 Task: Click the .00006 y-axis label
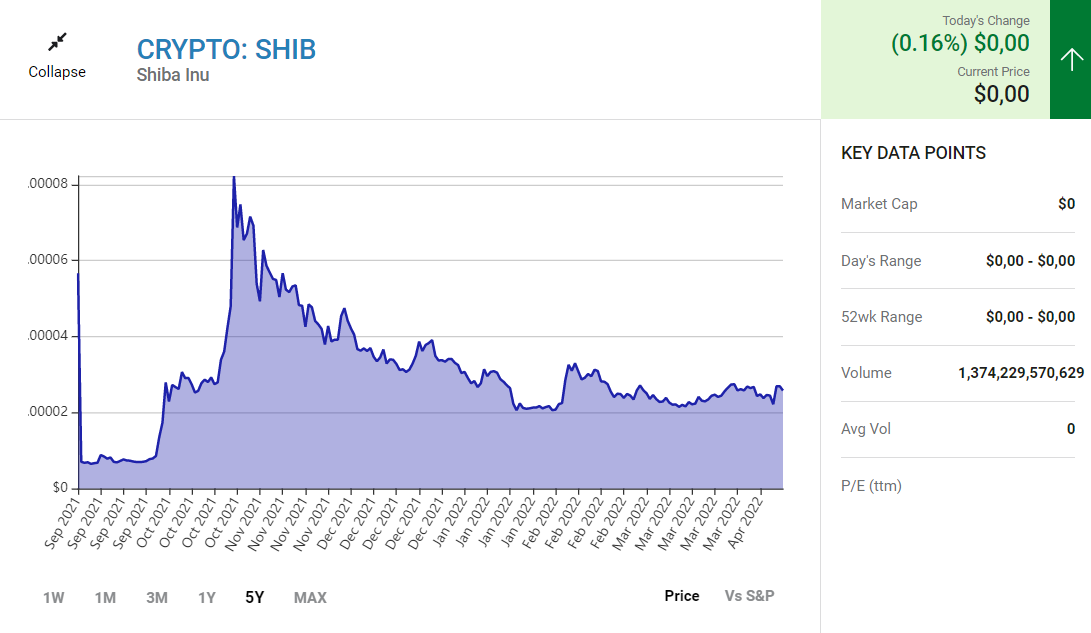pyautogui.click(x=48, y=260)
